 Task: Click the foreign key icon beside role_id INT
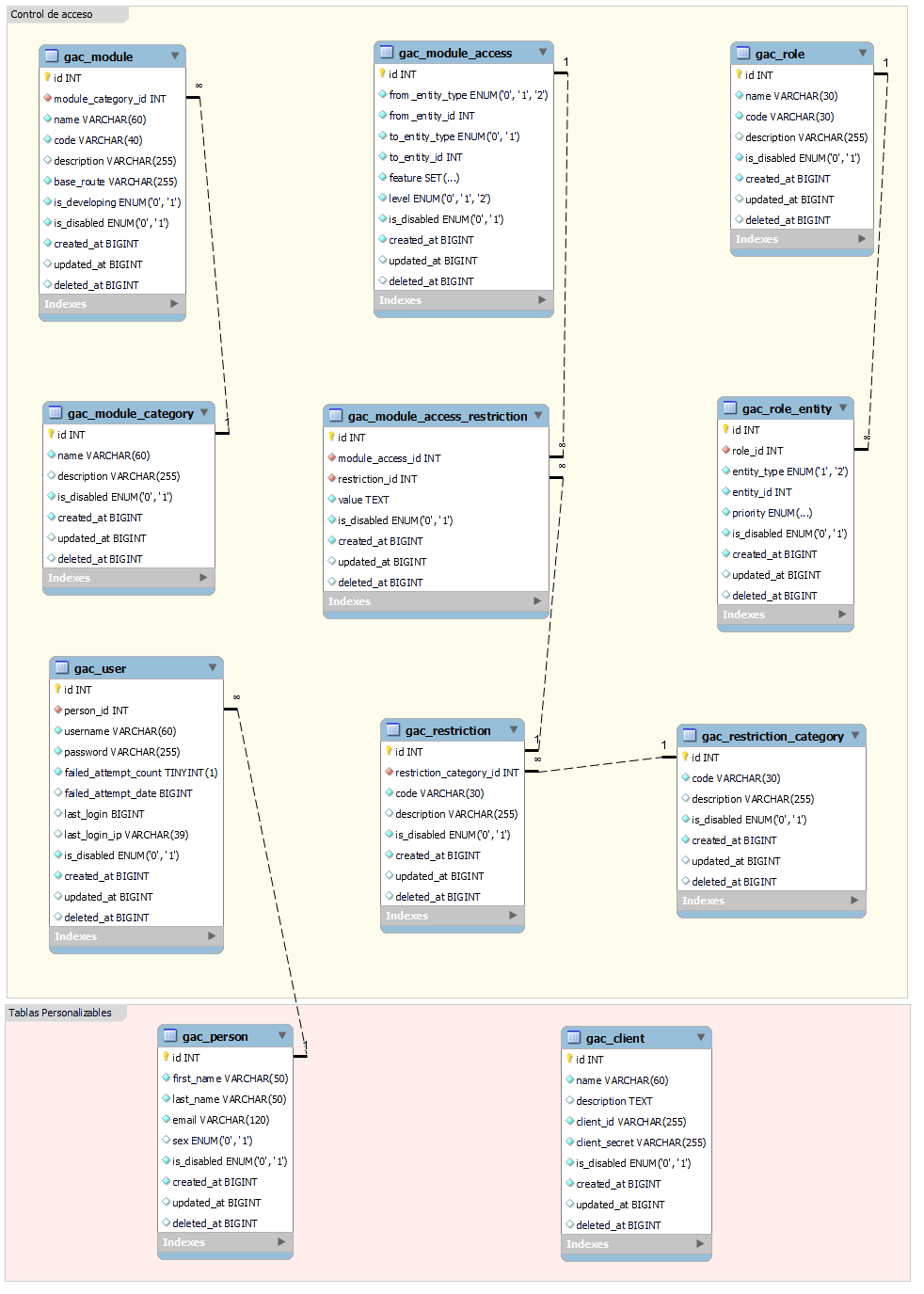coord(725,451)
